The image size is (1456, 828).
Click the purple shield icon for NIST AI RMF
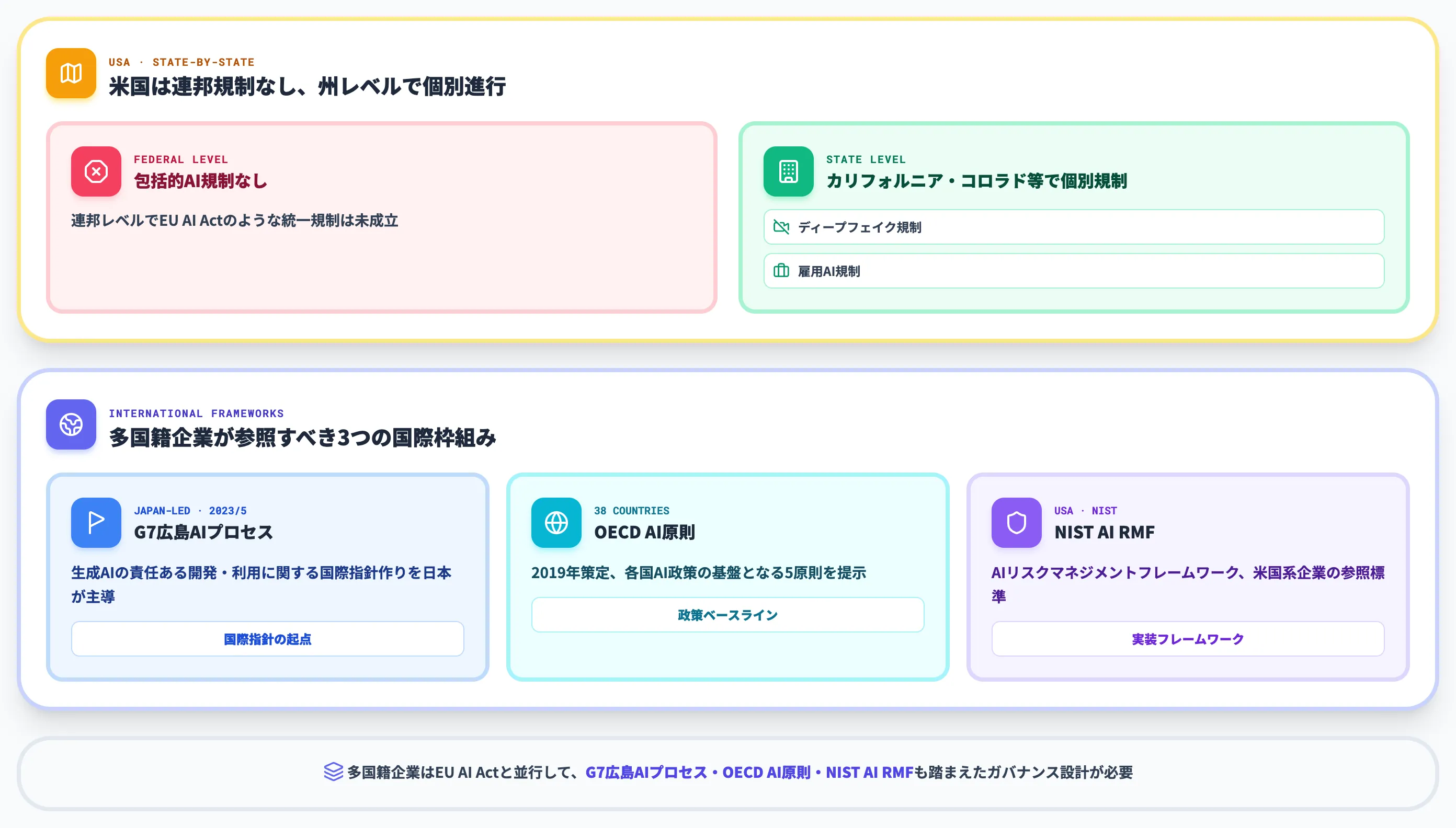1016,523
